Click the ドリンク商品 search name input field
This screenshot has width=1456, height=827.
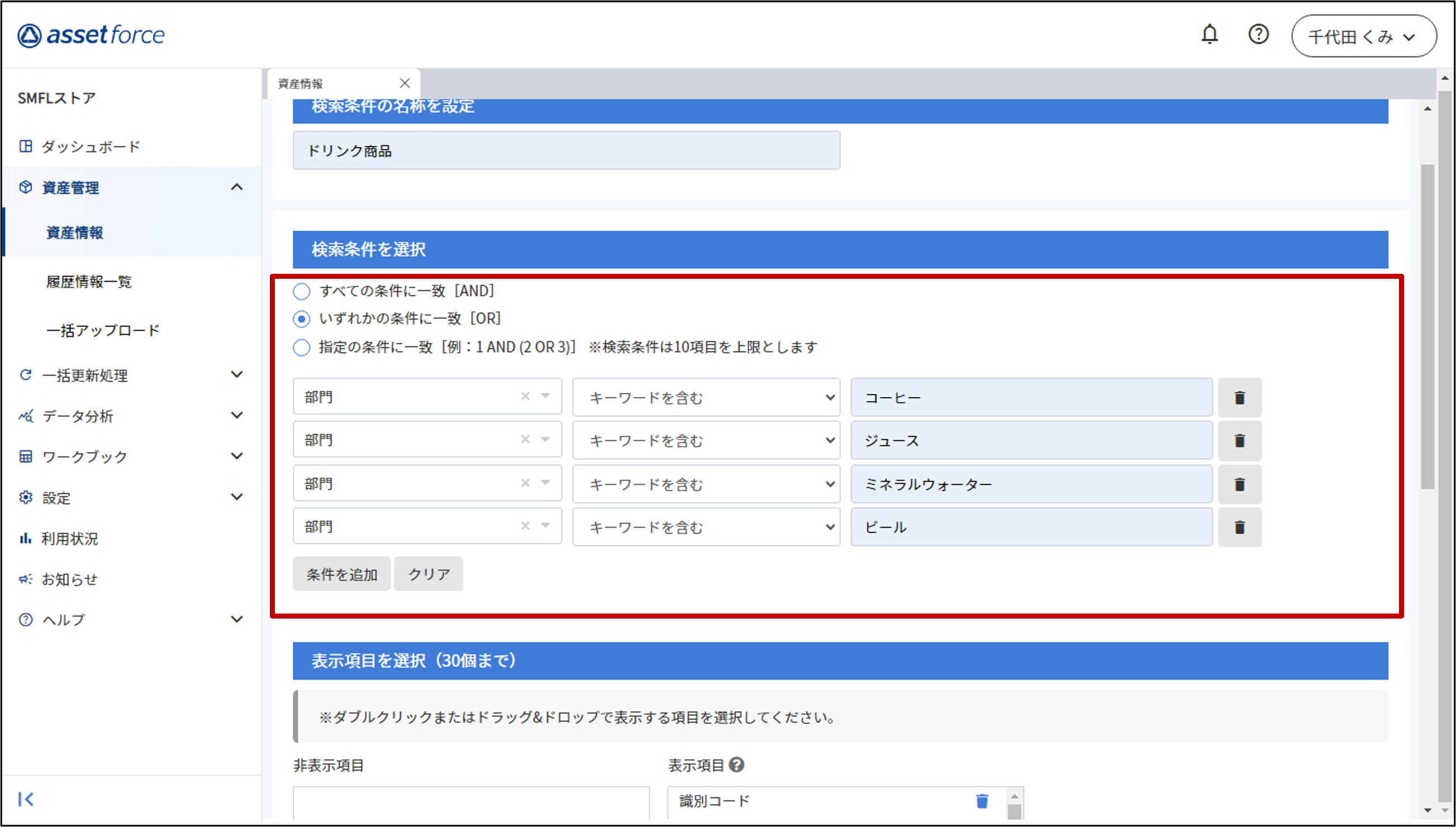(566, 150)
